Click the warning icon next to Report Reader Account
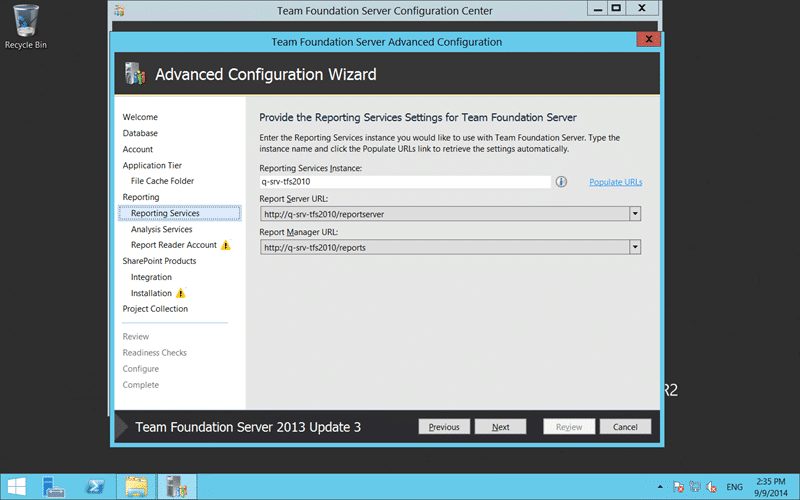800x500 pixels. point(226,245)
